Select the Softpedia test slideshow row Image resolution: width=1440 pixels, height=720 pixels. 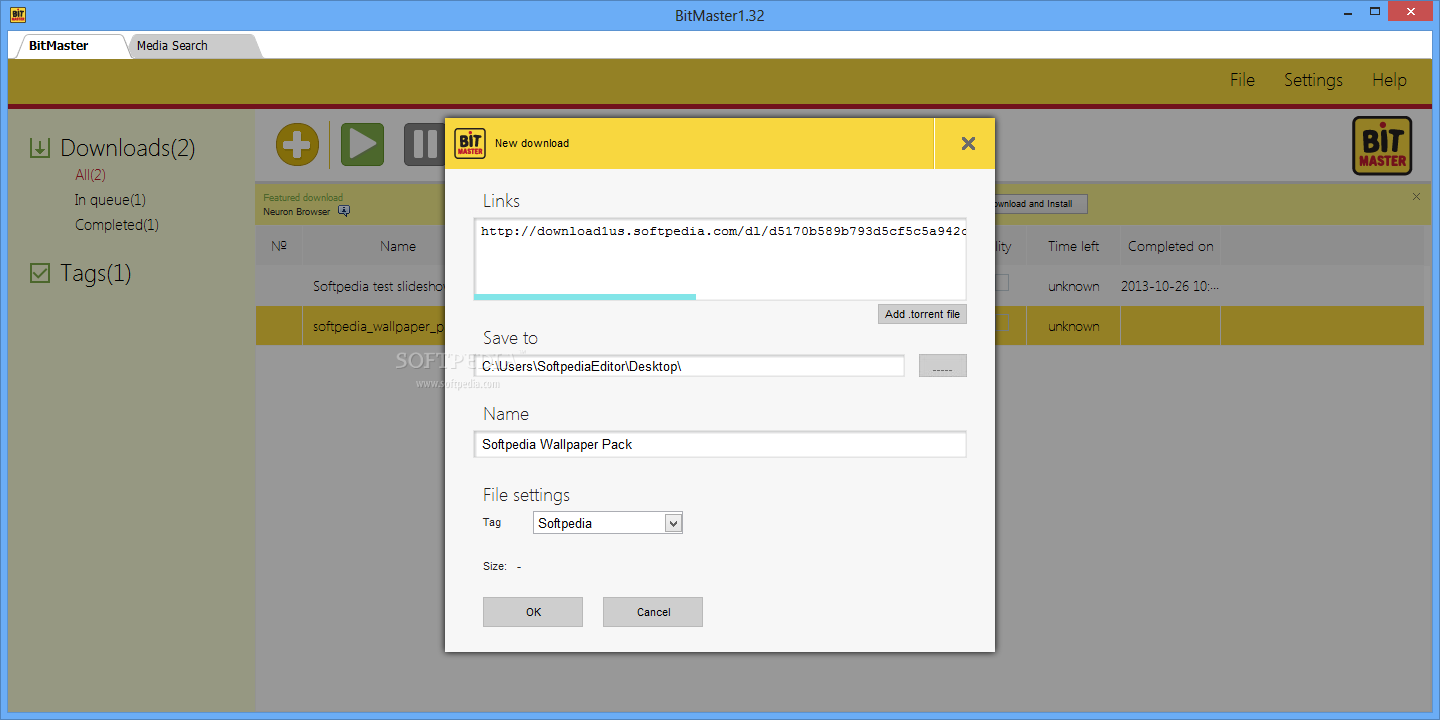point(840,286)
